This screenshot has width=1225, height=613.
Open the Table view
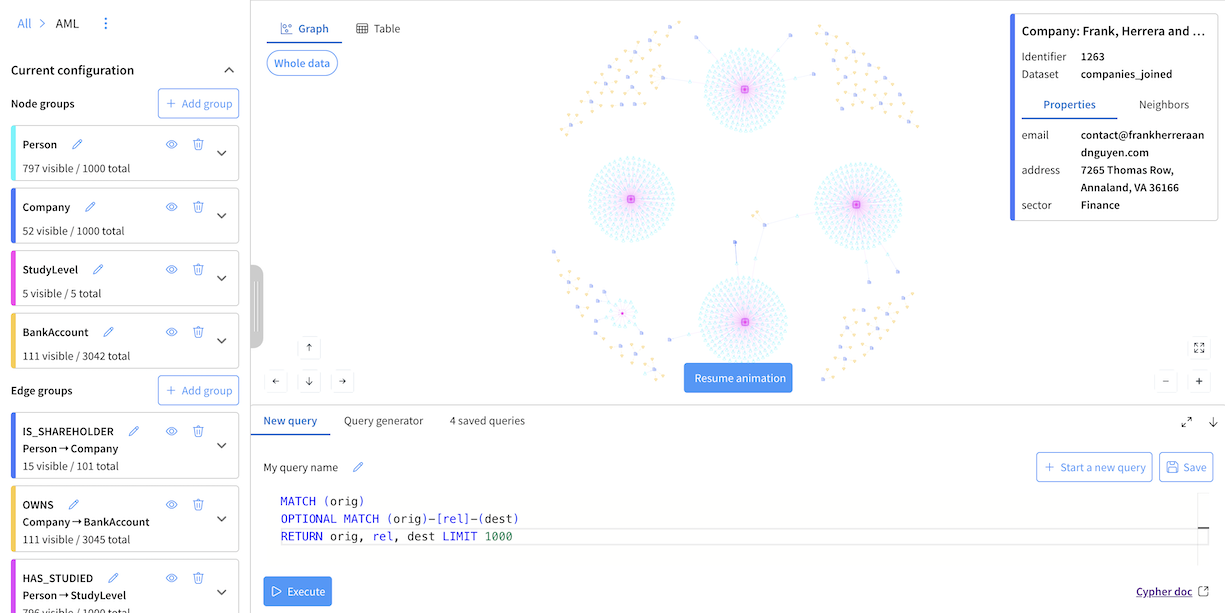[x=377, y=28]
